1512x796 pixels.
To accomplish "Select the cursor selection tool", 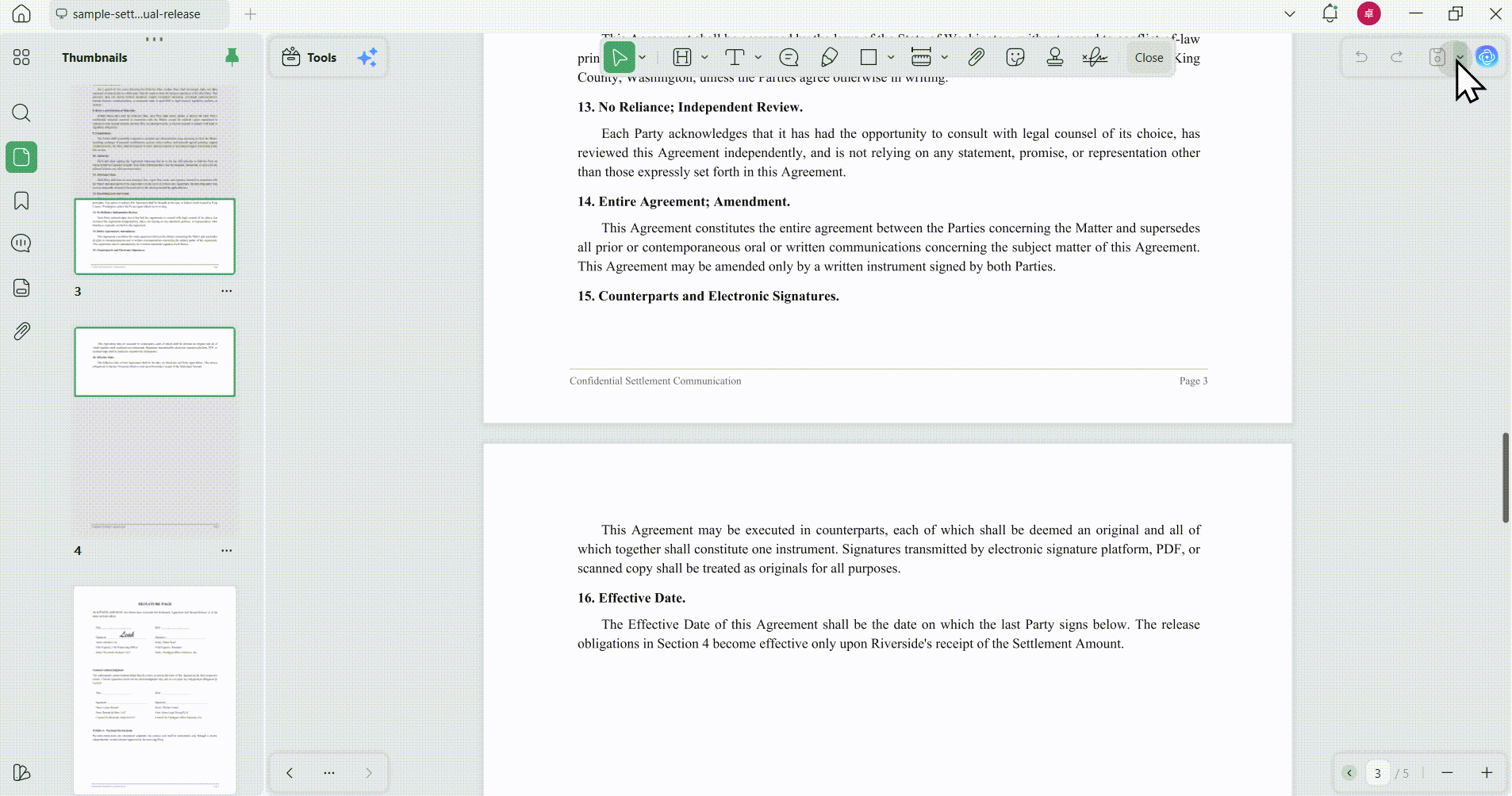I will point(620,57).
